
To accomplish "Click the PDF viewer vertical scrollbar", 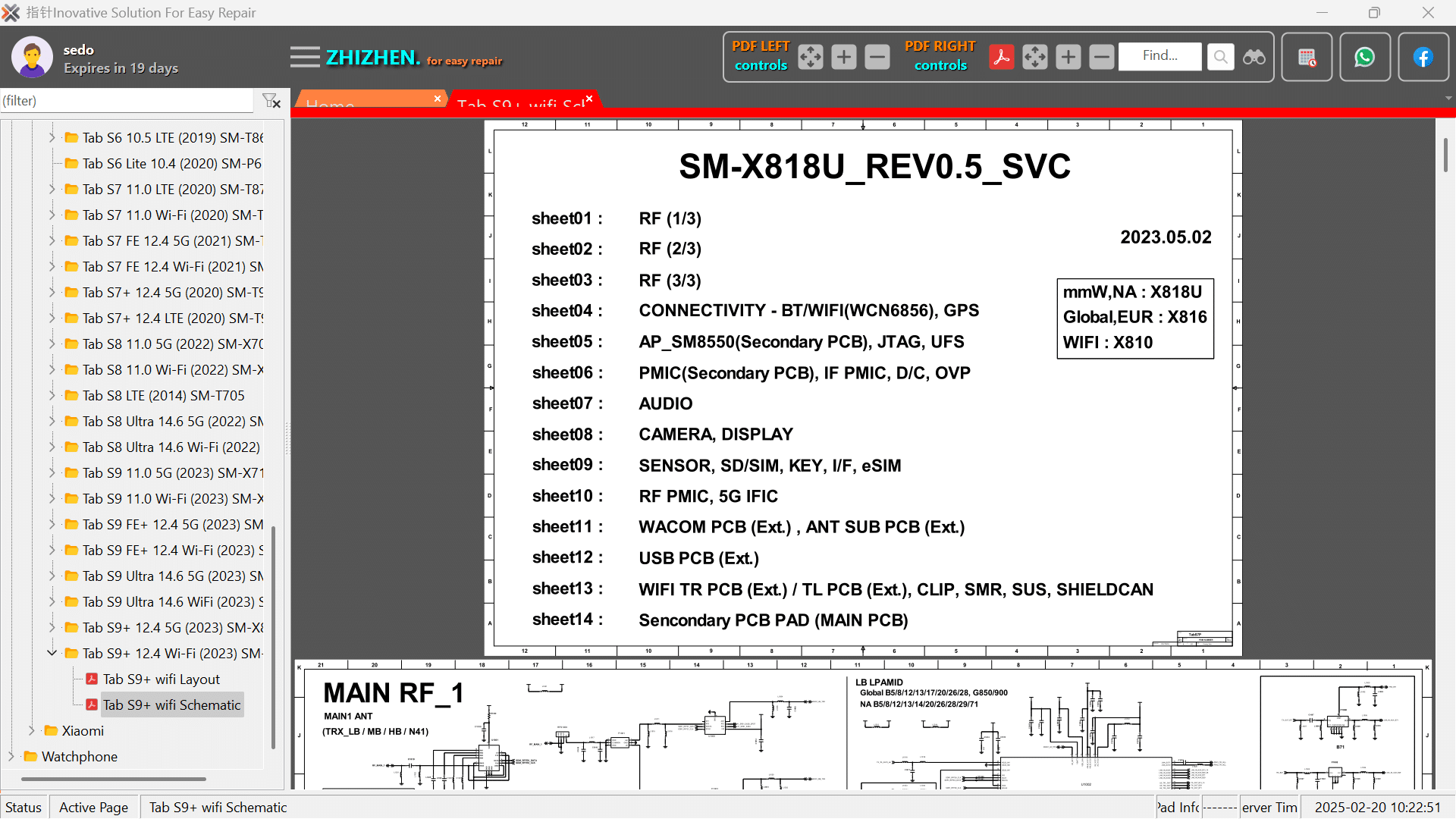I will (x=1445, y=155).
